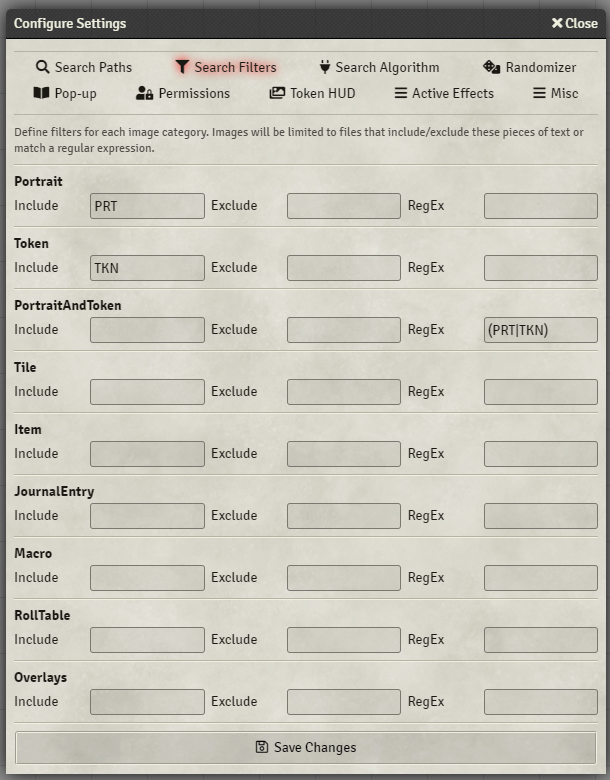Open the Search Paths tab
610x780 pixels.
coord(84,67)
